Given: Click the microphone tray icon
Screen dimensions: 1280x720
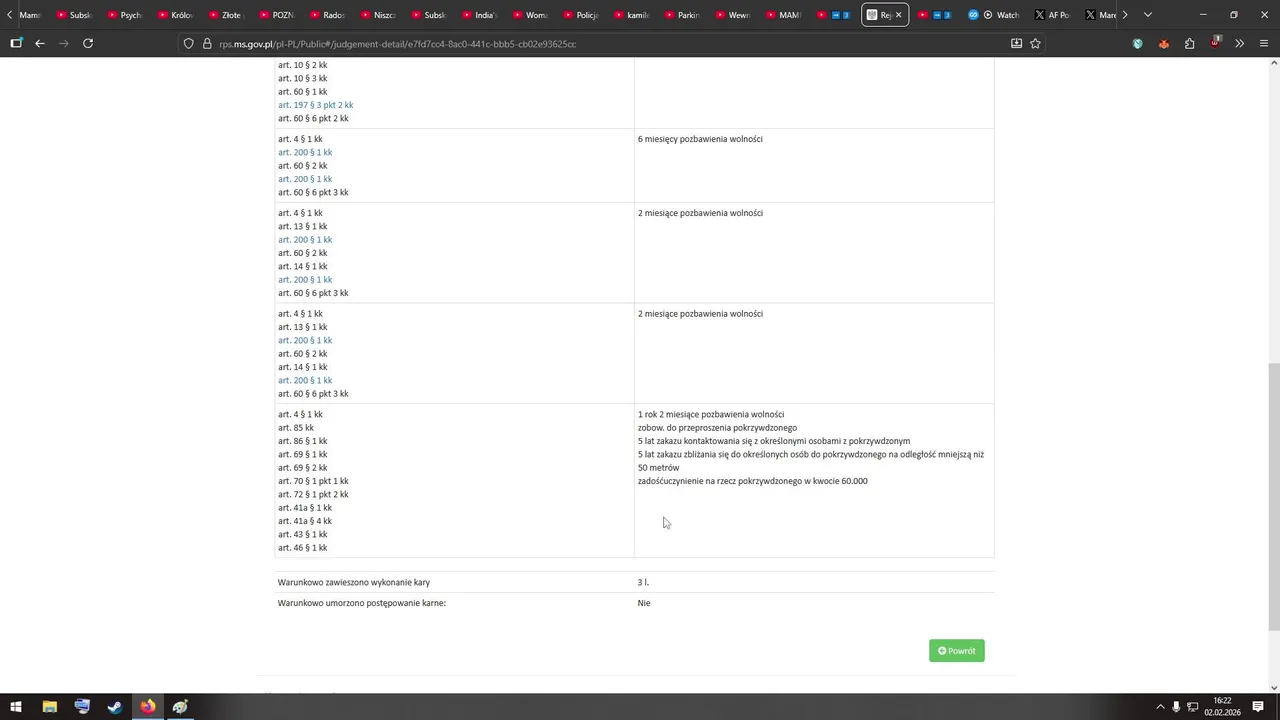Looking at the screenshot, I should pos(1176,707).
